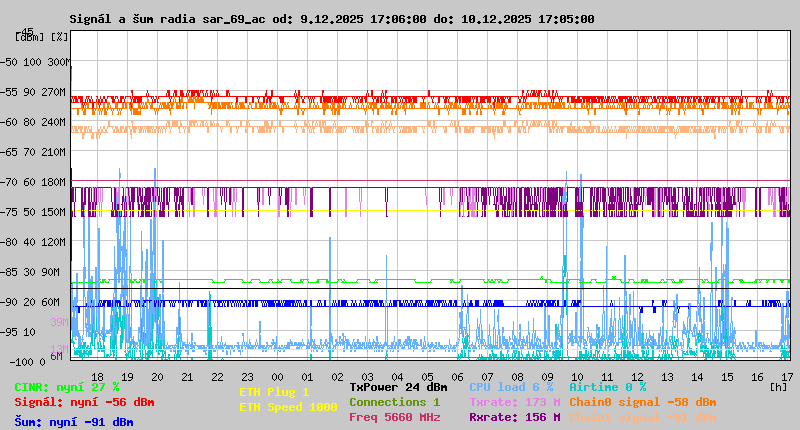Click the "00" midnight label on the time axis
800x430 pixels.
[277, 377]
